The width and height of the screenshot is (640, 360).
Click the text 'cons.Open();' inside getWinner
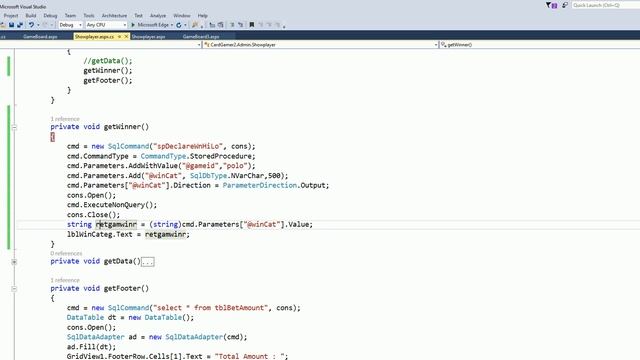pyautogui.click(x=91, y=195)
